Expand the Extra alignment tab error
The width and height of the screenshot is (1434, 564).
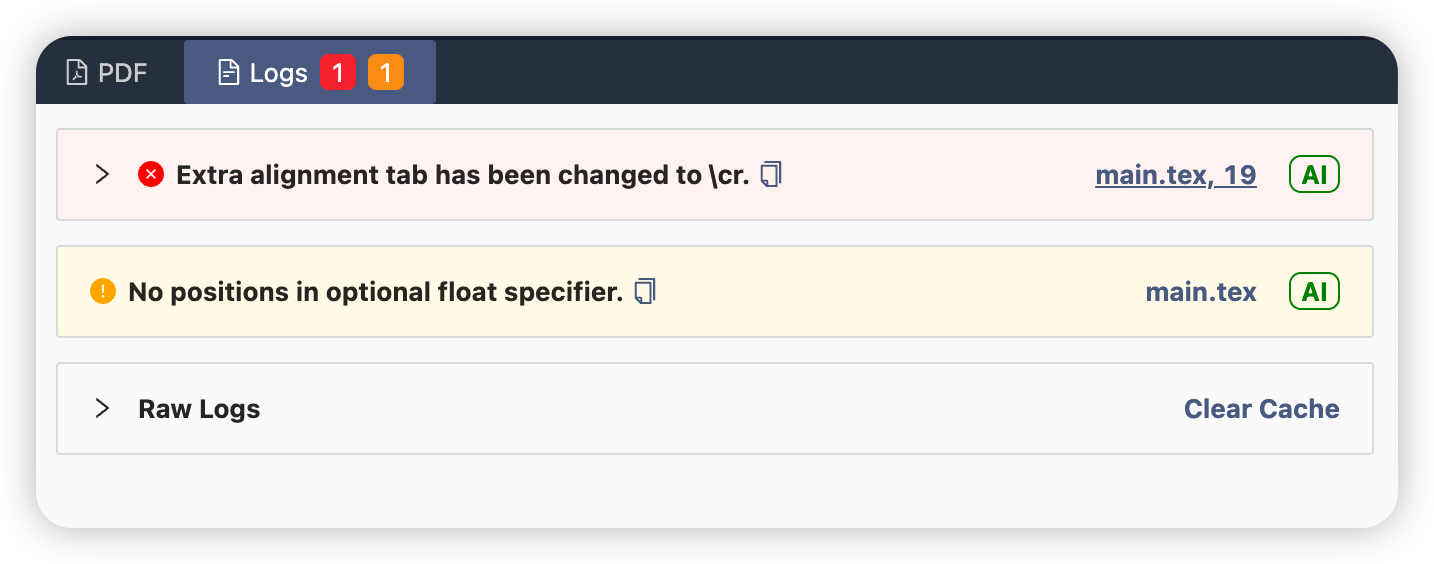(x=102, y=175)
